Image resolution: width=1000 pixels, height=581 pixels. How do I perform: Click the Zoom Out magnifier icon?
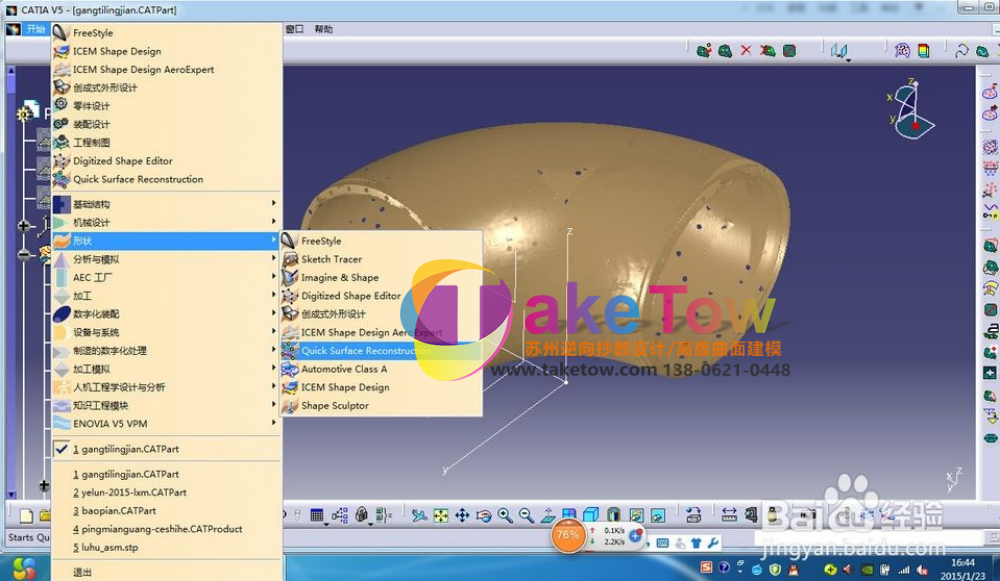coord(527,515)
